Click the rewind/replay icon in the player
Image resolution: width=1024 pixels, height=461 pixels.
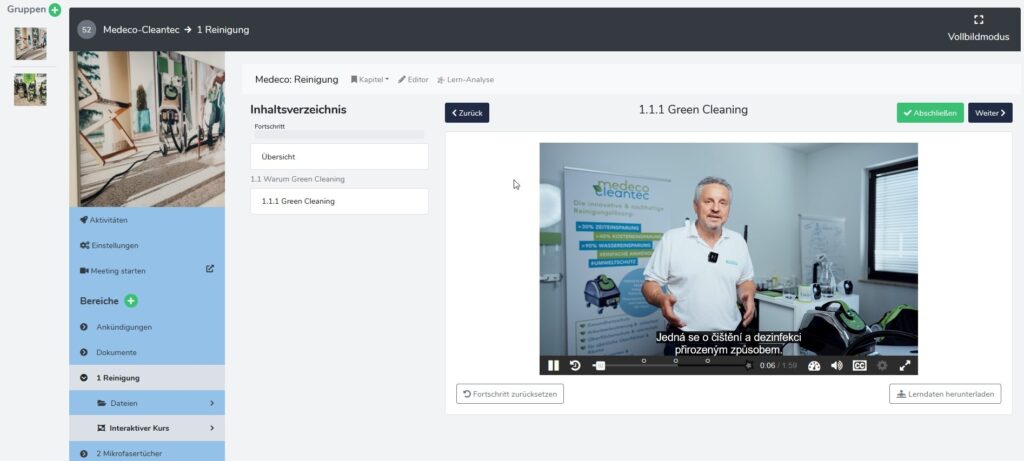(x=575, y=366)
